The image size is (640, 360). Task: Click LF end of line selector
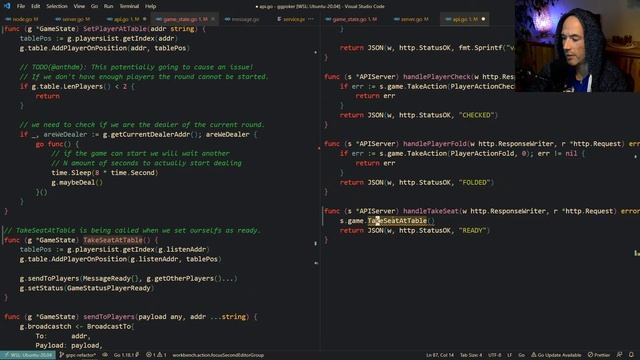click(x=509, y=355)
